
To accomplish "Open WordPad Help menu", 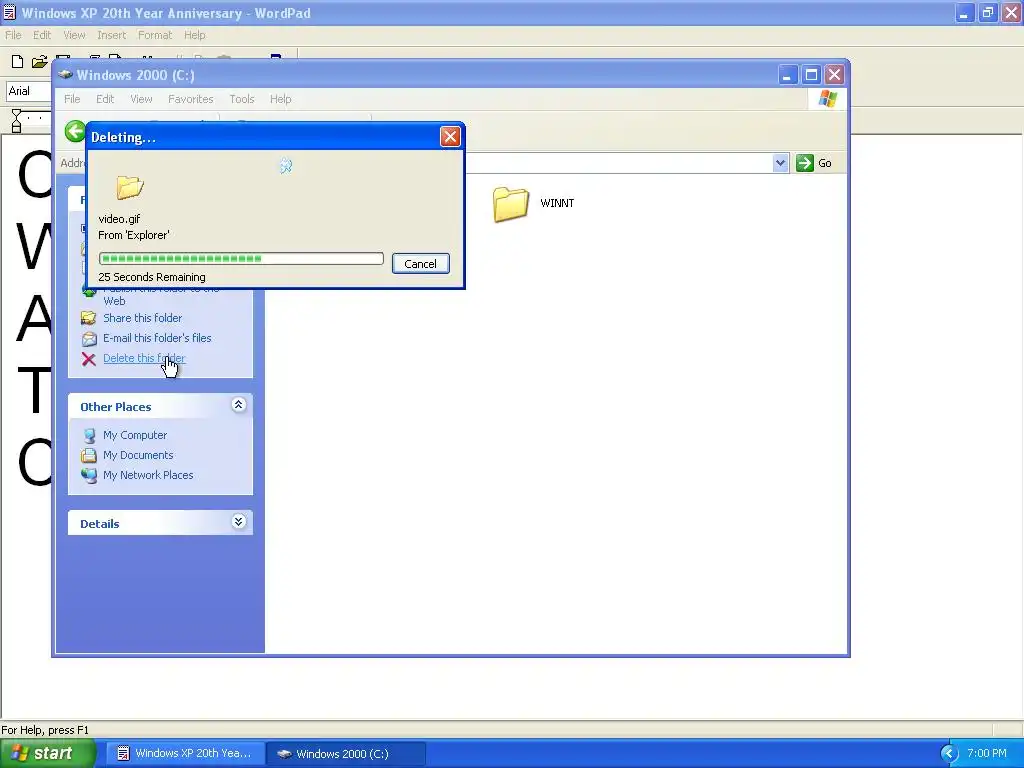I will click(194, 35).
